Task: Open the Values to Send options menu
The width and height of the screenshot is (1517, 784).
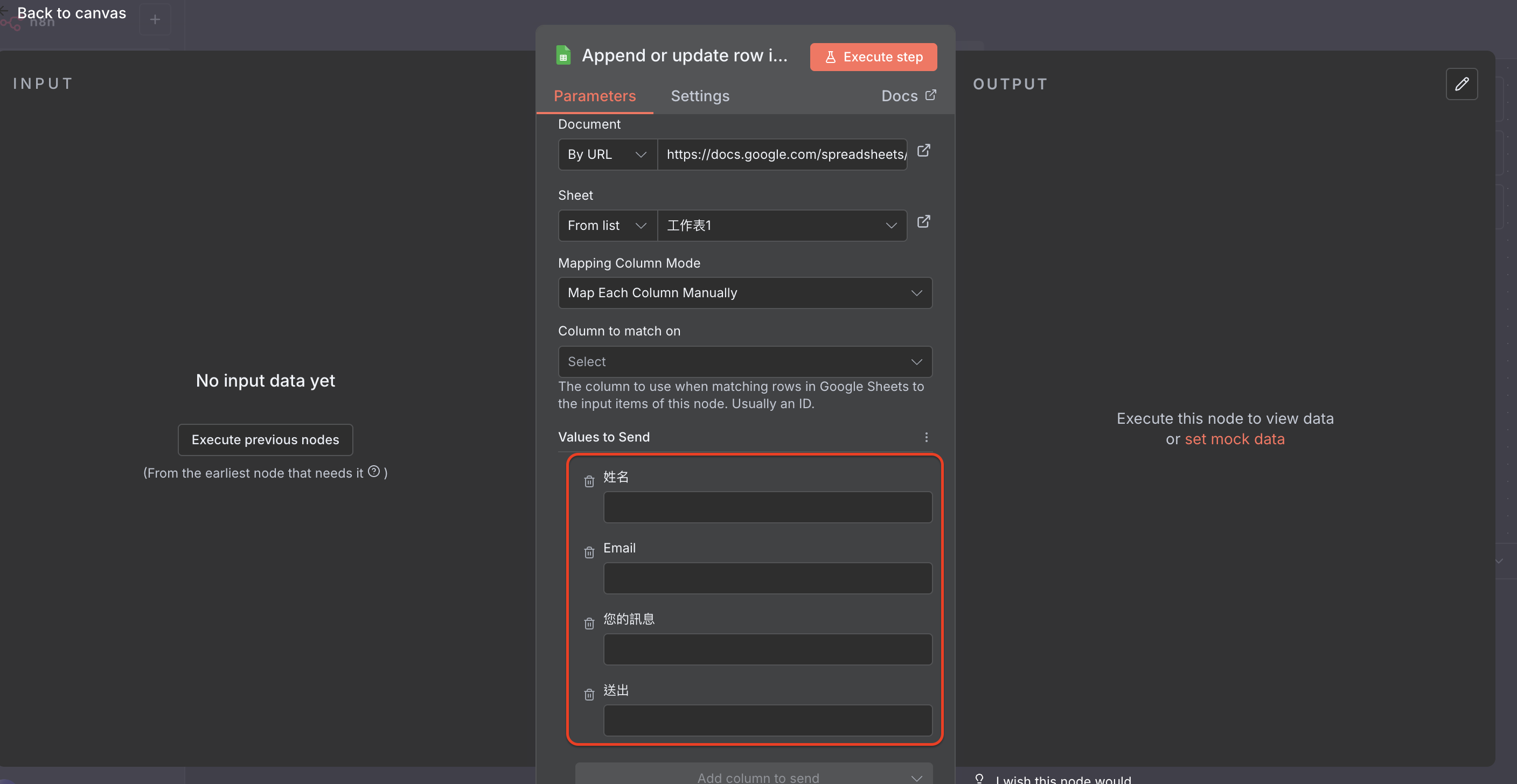Action: (x=925, y=437)
